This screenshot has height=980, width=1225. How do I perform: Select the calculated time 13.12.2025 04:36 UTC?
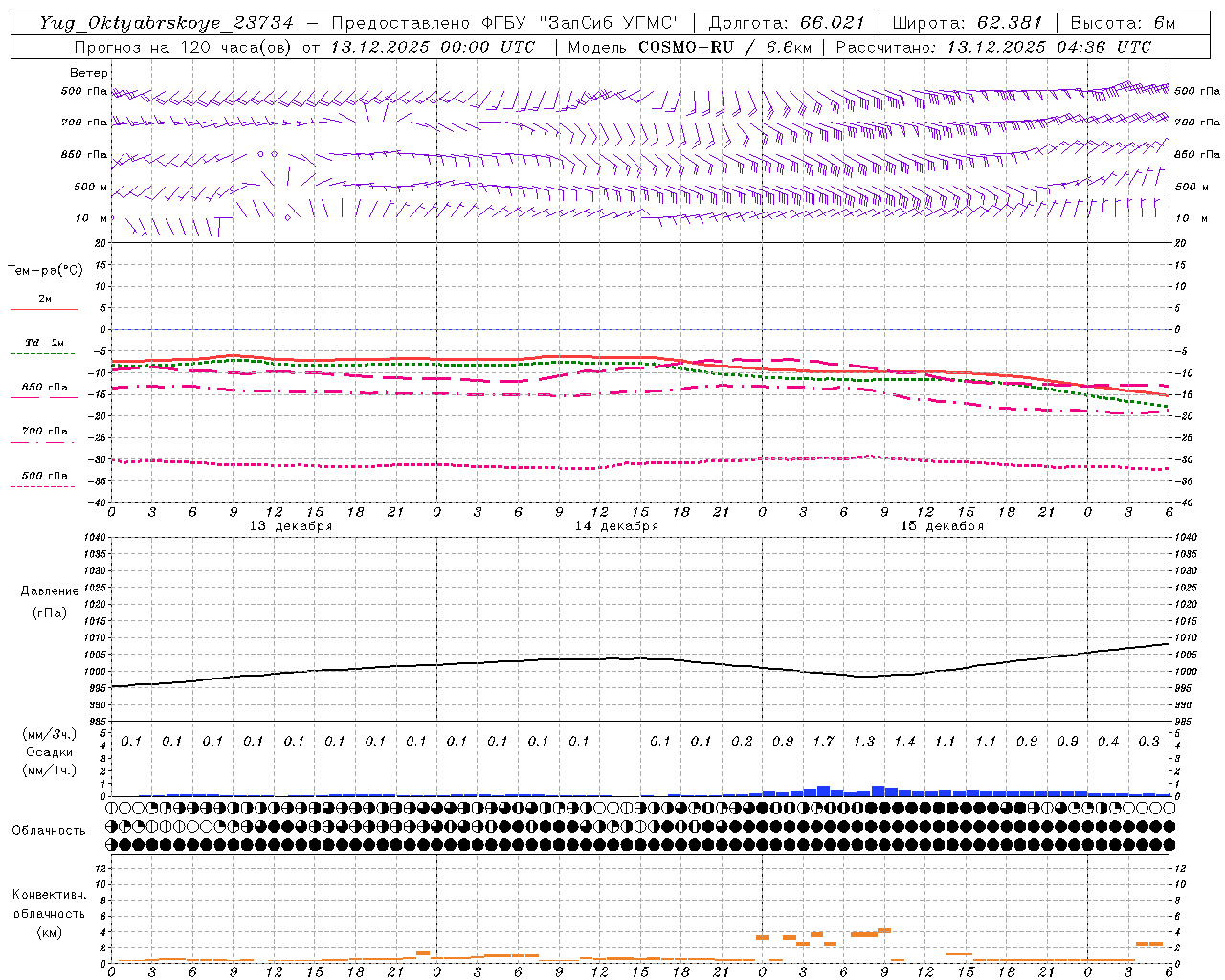point(1049,47)
